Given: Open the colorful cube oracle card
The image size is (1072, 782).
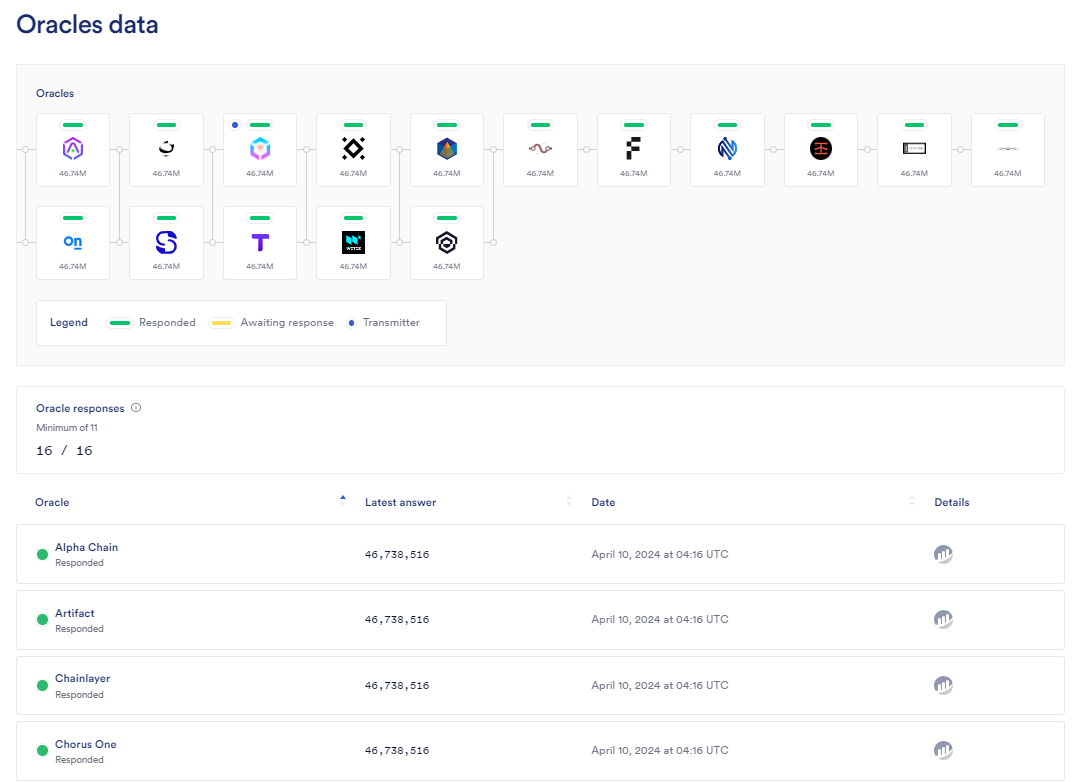Looking at the screenshot, I should pyautogui.click(x=260, y=150).
